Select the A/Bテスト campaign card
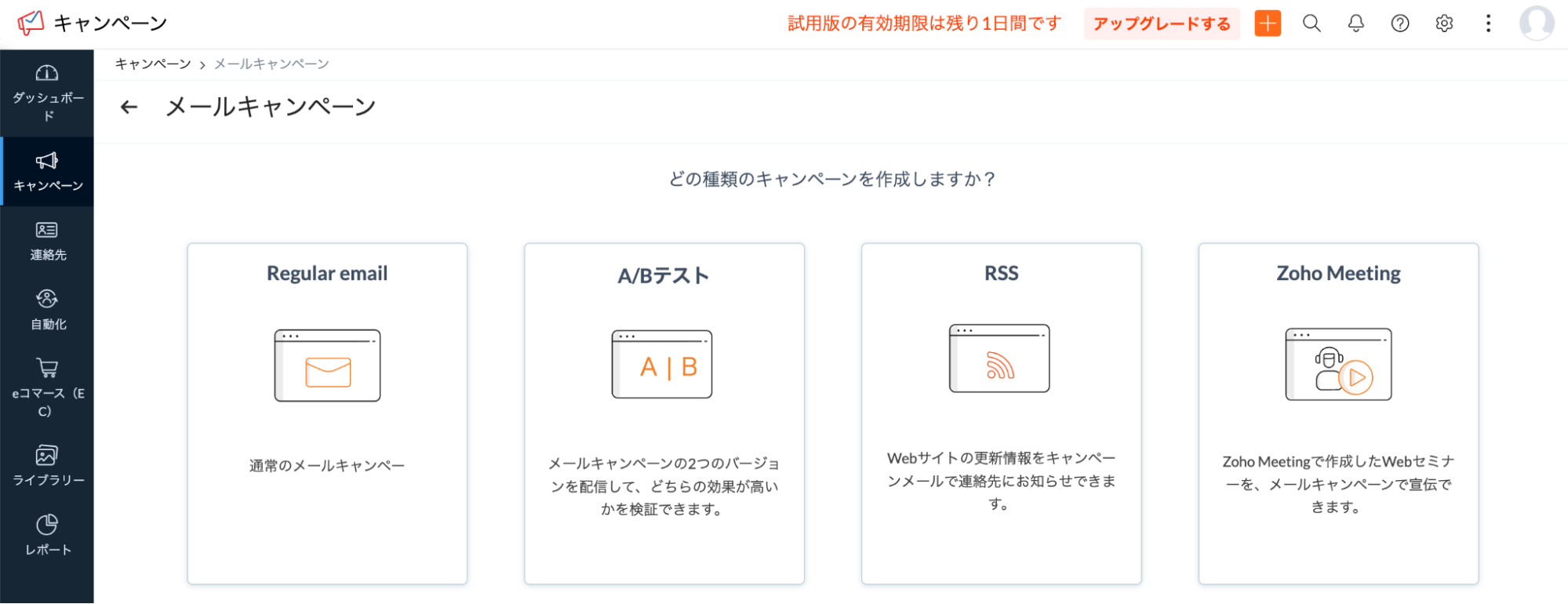This screenshot has width=1568, height=604. 664,413
